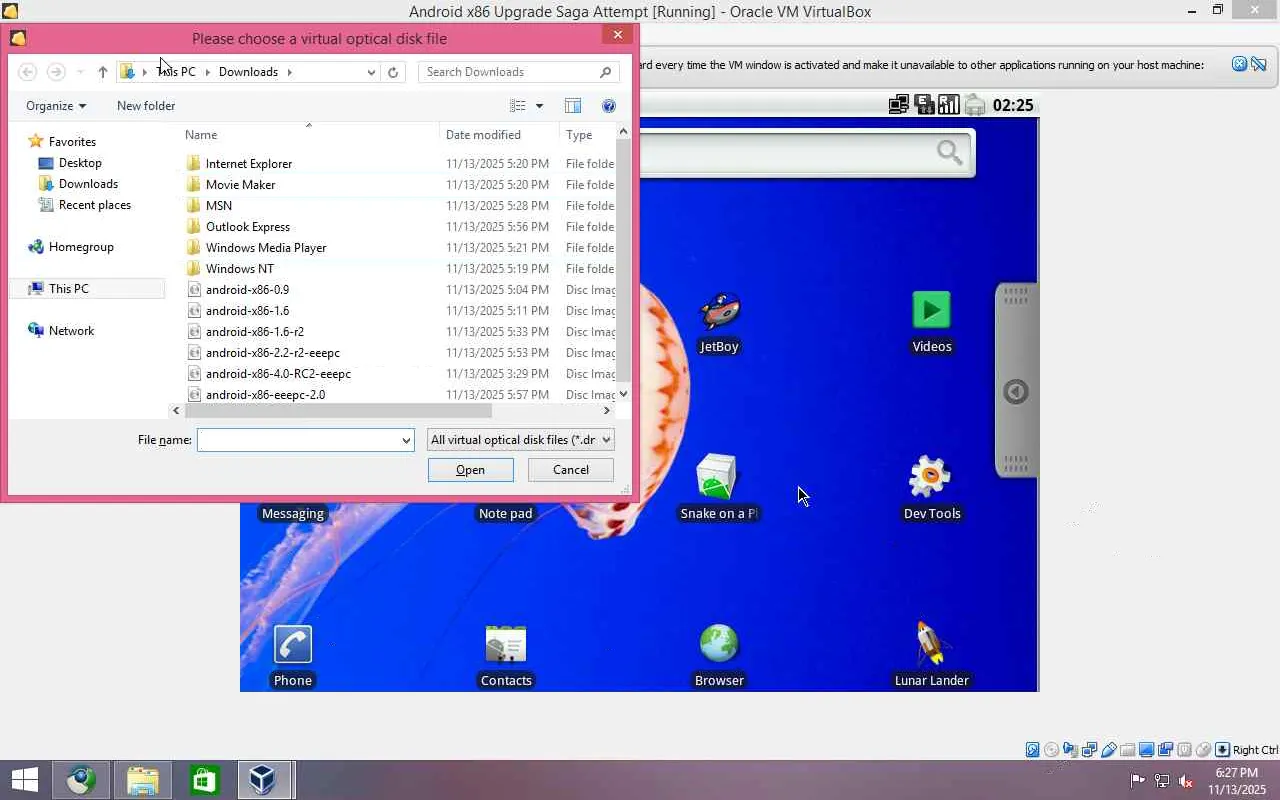
Task: Click the keyboard capture arrow indicator
Action: (1222, 750)
